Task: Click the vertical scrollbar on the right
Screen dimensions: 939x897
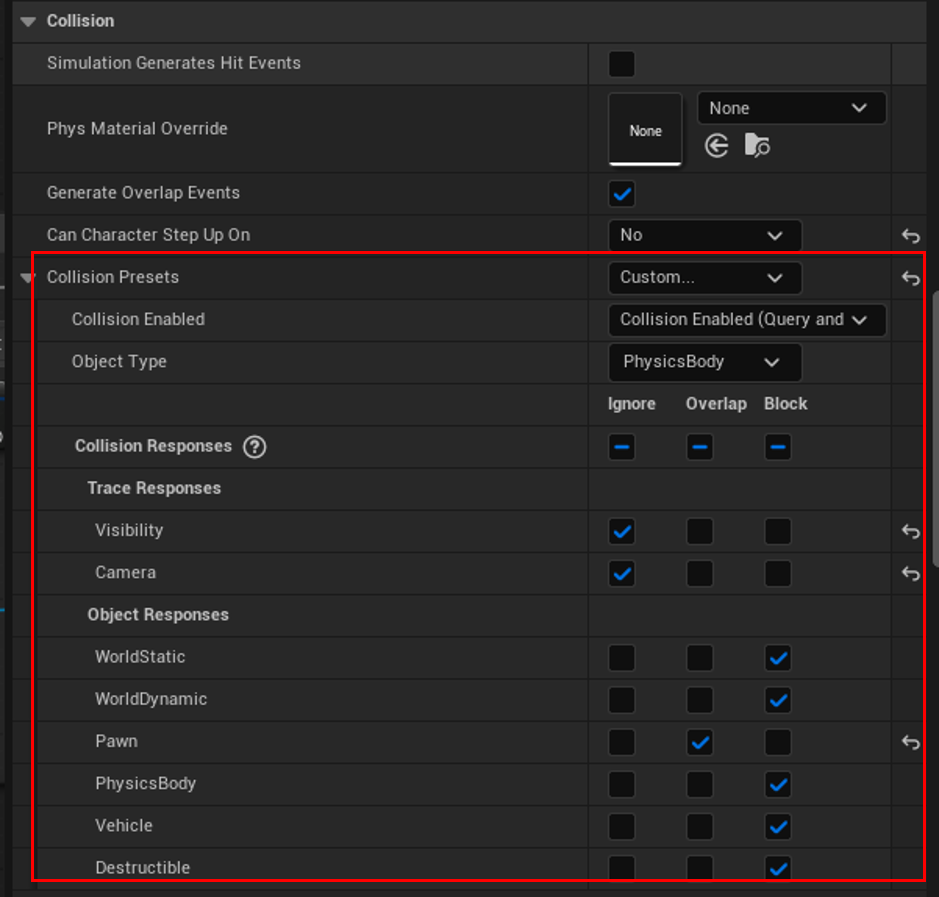Action: [x=934, y=430]
